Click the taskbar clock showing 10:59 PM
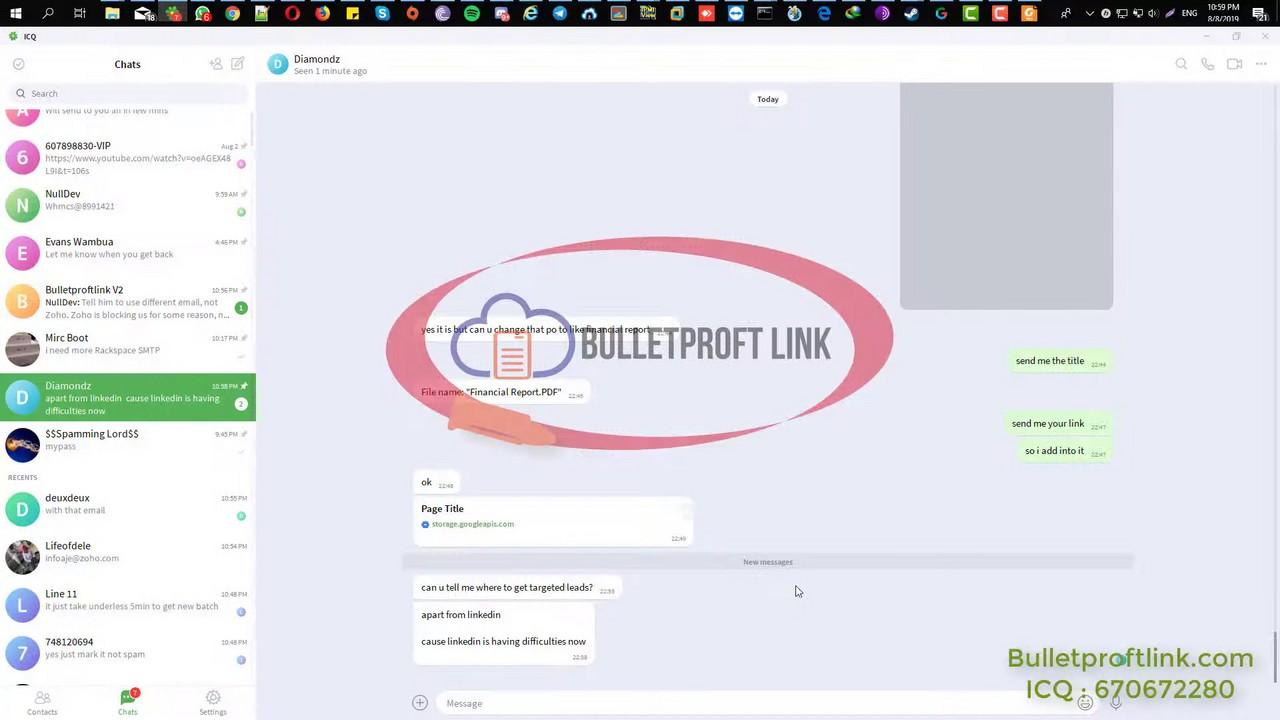Viewport: 1280px width, 720px height. (x=1223, y=13)
